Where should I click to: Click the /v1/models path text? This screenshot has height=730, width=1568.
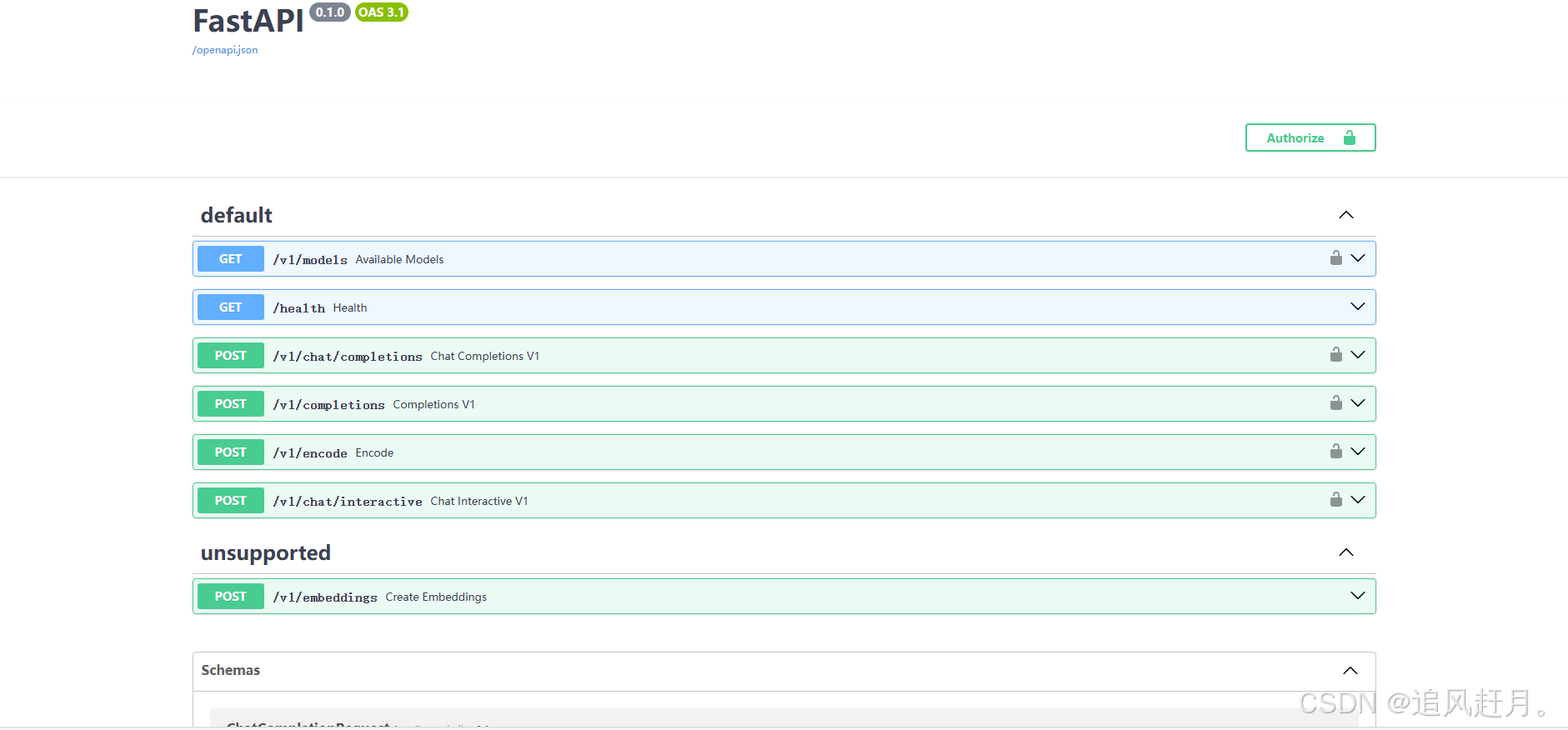310,260
